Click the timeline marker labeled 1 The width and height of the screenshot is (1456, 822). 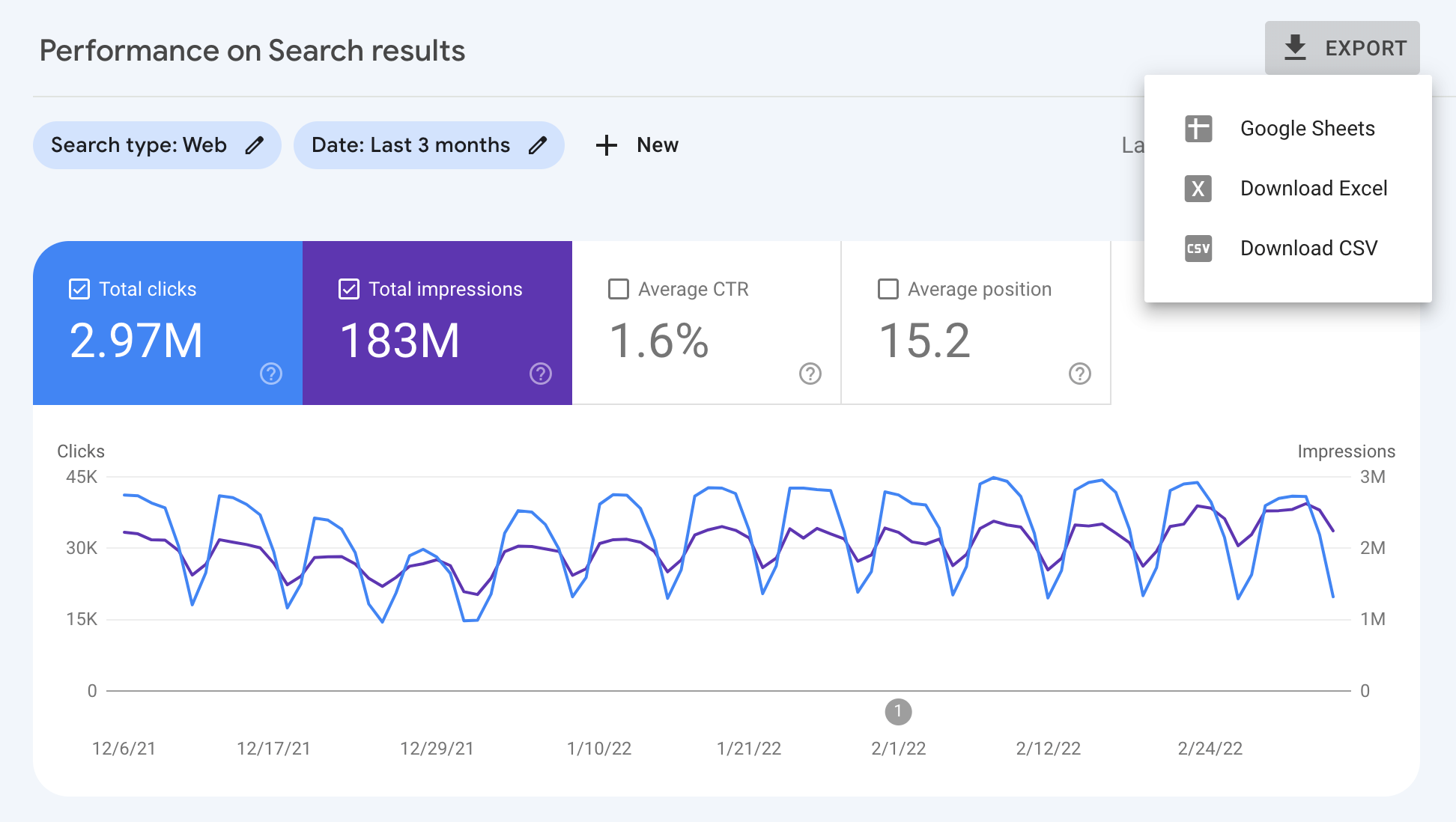[896, 710]
